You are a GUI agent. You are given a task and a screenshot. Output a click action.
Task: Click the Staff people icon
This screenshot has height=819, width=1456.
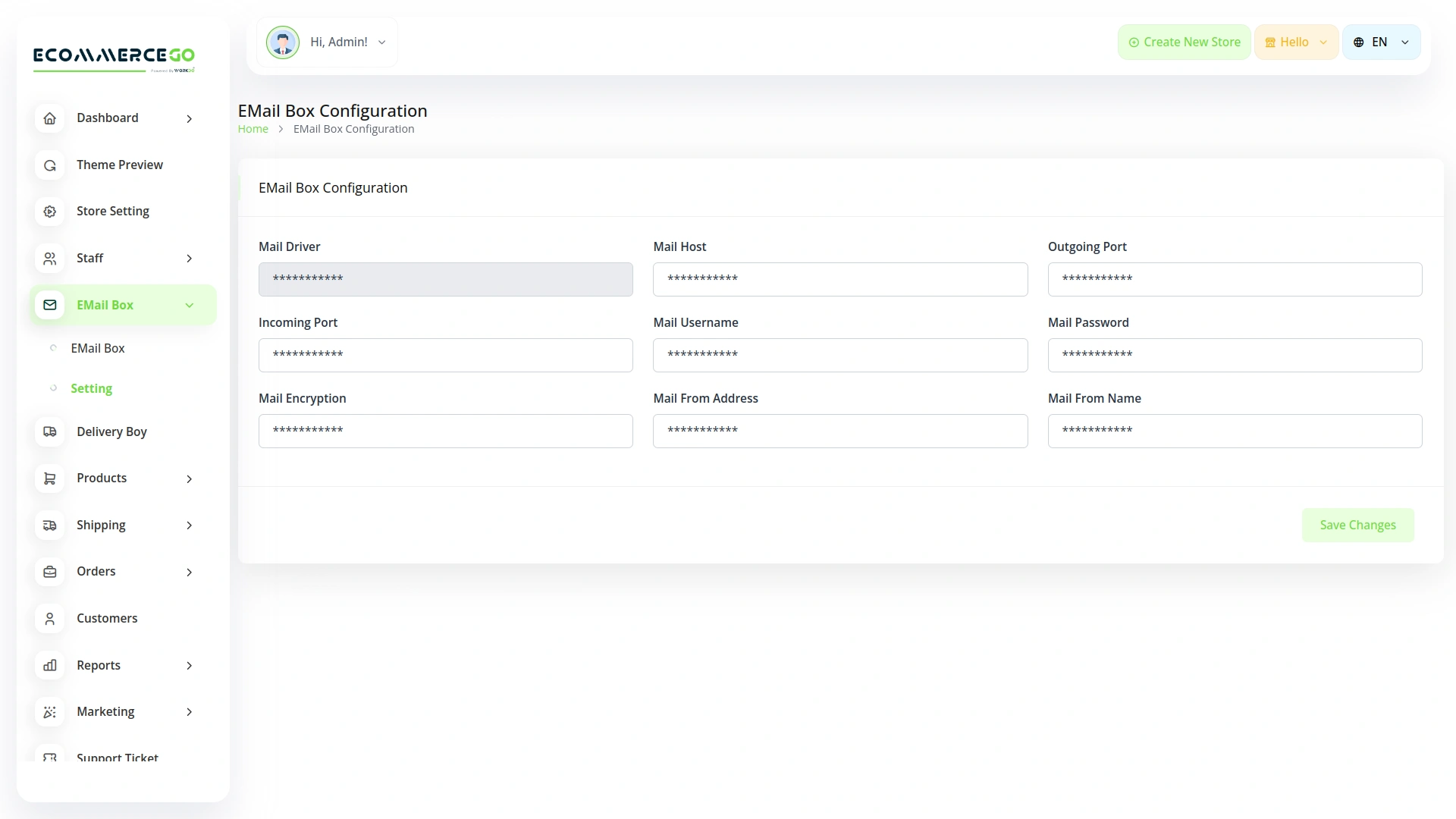coord(49,258)
